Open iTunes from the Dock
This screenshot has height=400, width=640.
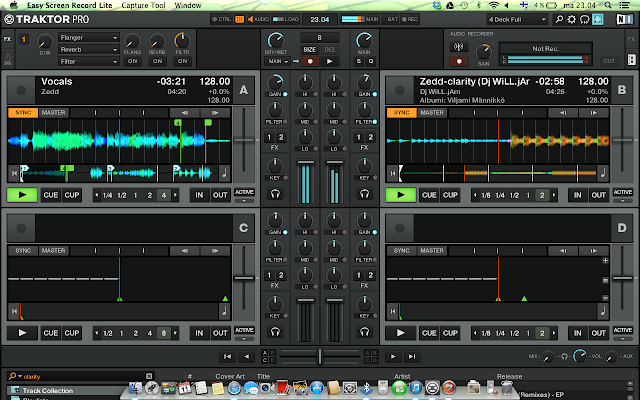416,388
